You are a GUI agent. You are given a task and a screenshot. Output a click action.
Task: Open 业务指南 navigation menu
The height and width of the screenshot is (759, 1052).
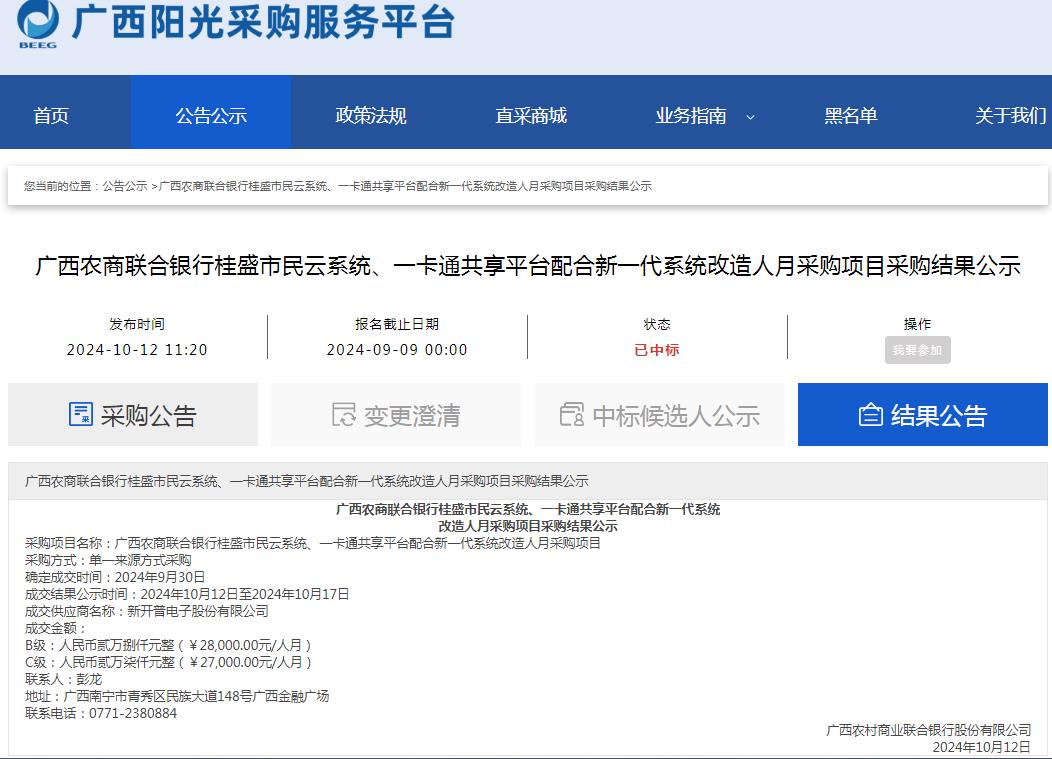pos(691,115)
